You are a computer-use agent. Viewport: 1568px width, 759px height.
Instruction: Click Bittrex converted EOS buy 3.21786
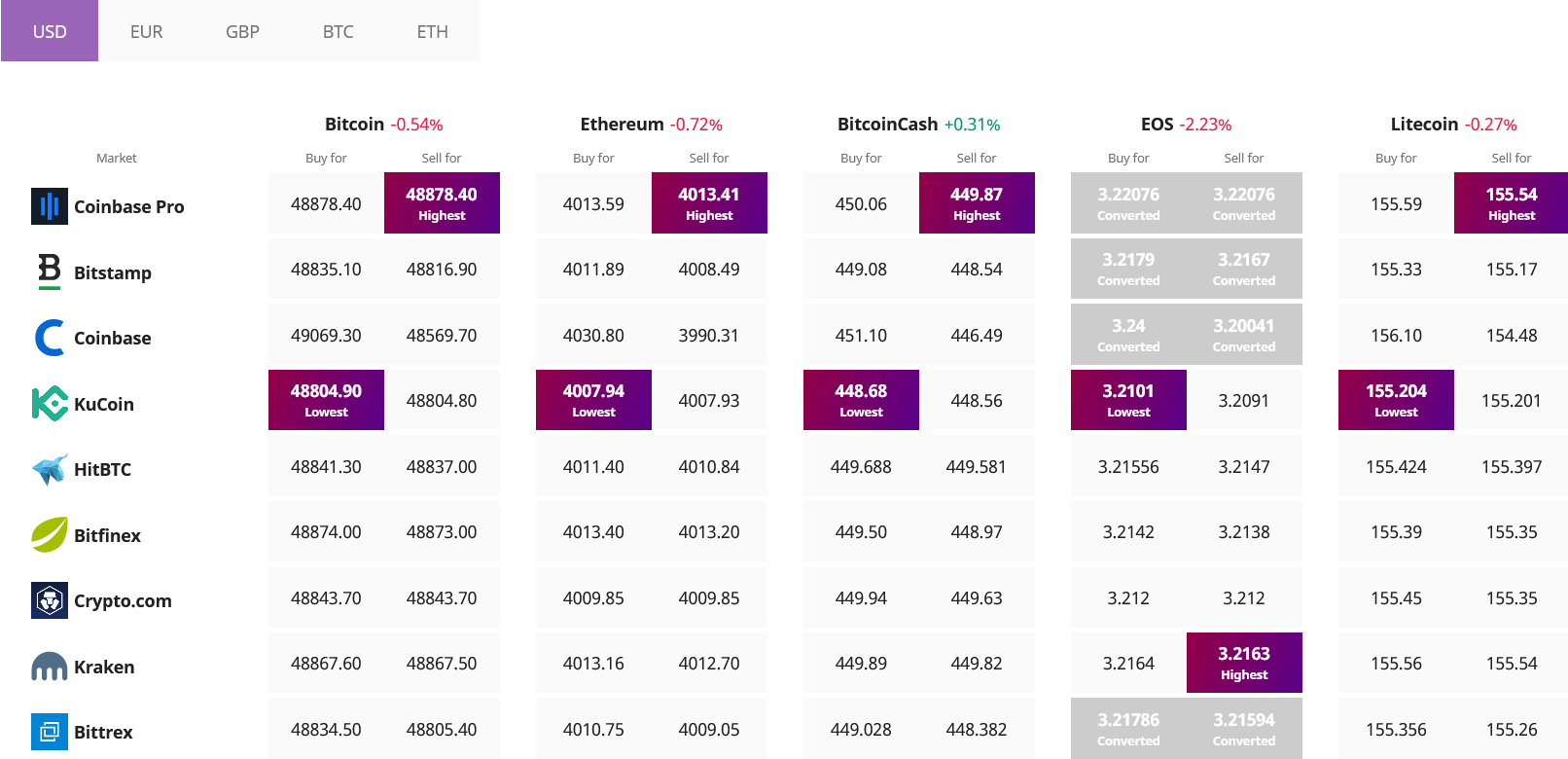click(x=1128, y=728)
